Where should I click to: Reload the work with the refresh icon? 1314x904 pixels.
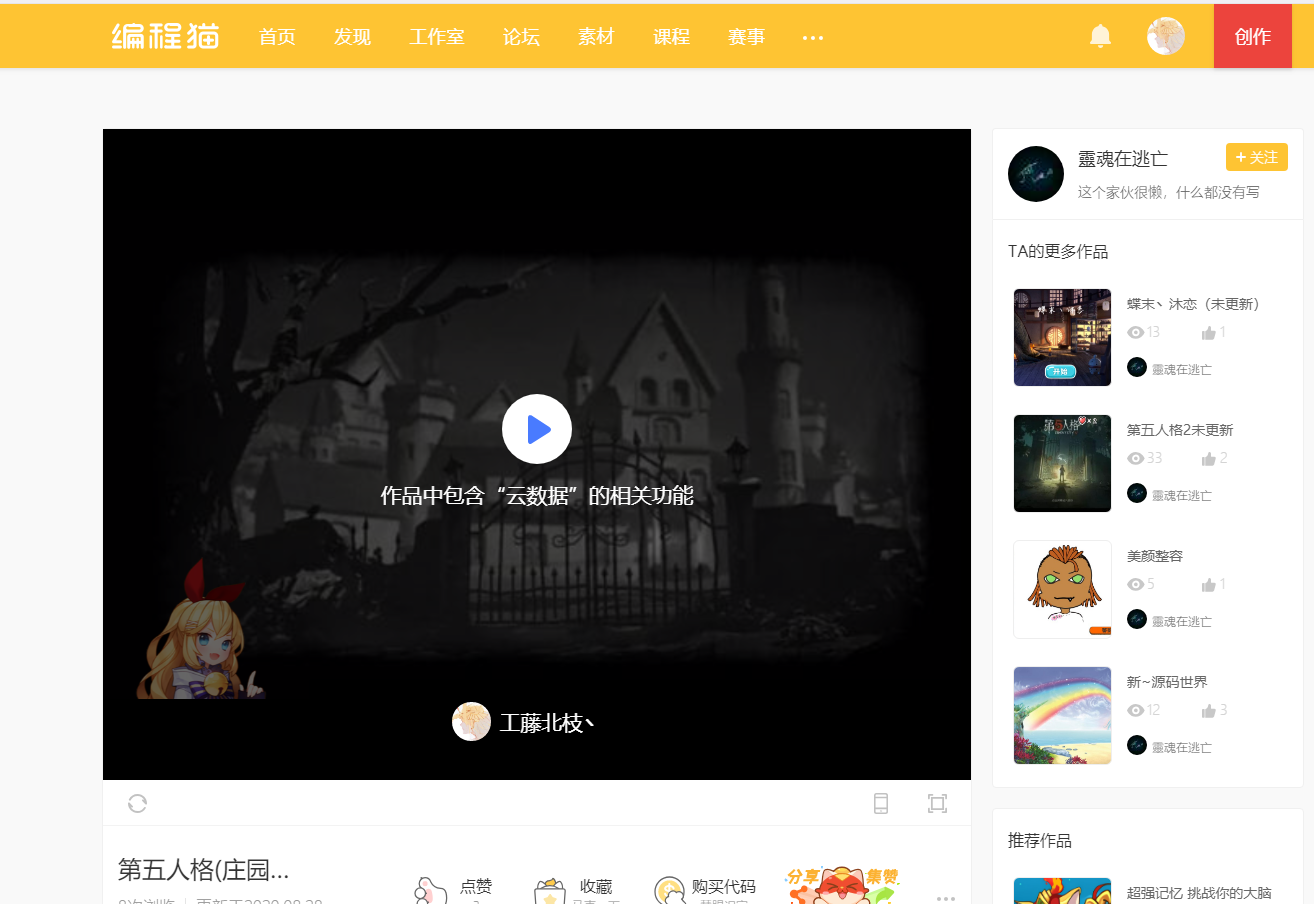(138, 803)
